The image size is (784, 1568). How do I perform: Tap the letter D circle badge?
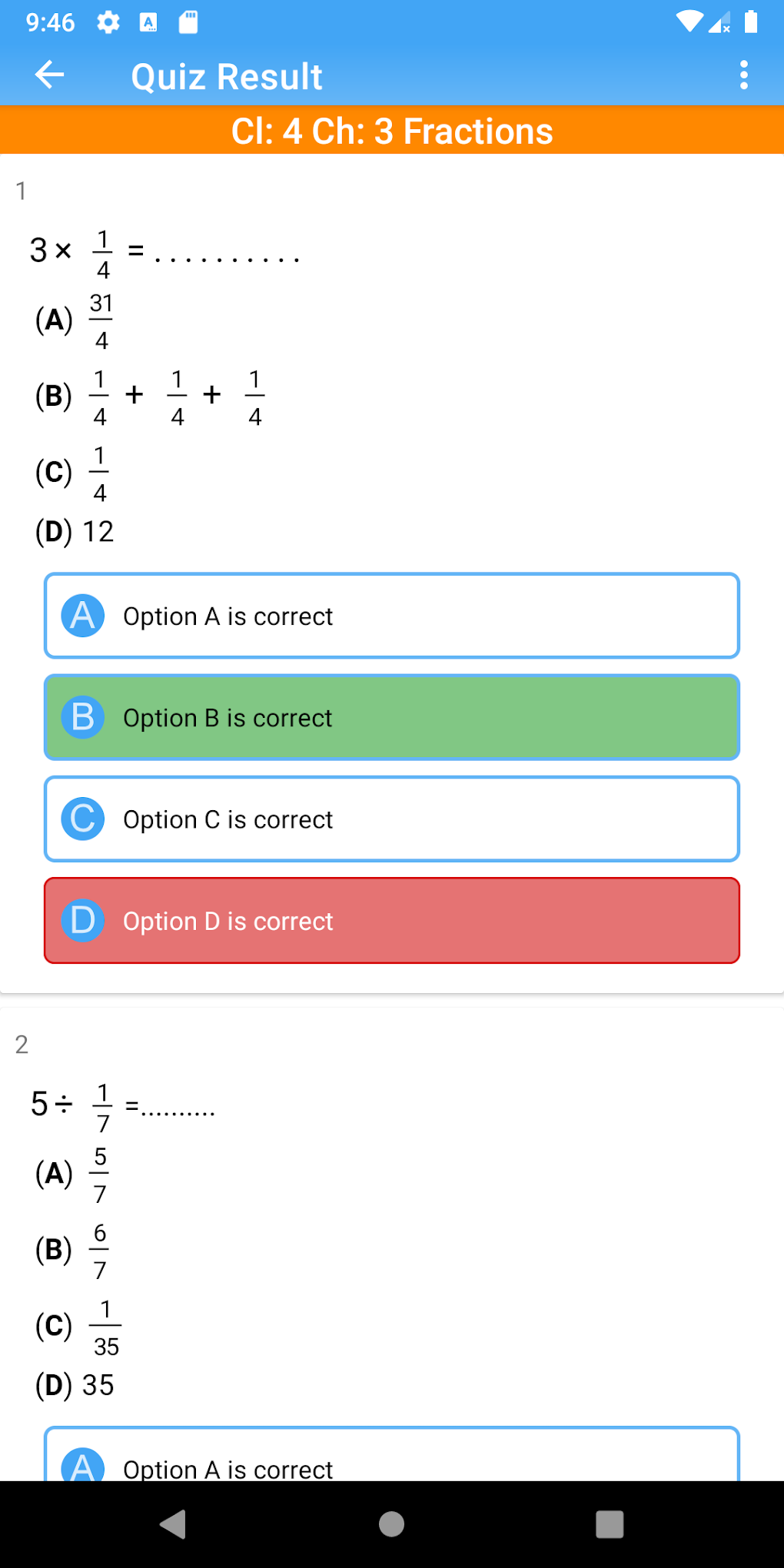[83, 920]
